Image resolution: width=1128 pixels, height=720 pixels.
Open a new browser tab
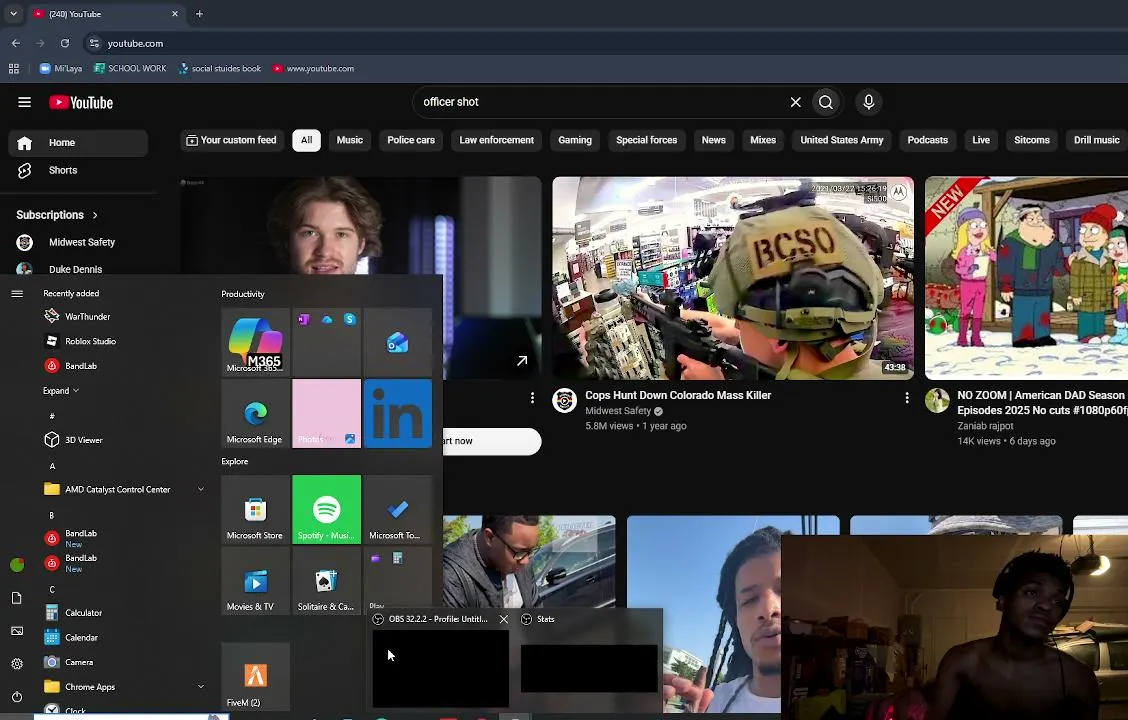click(199, 14)
